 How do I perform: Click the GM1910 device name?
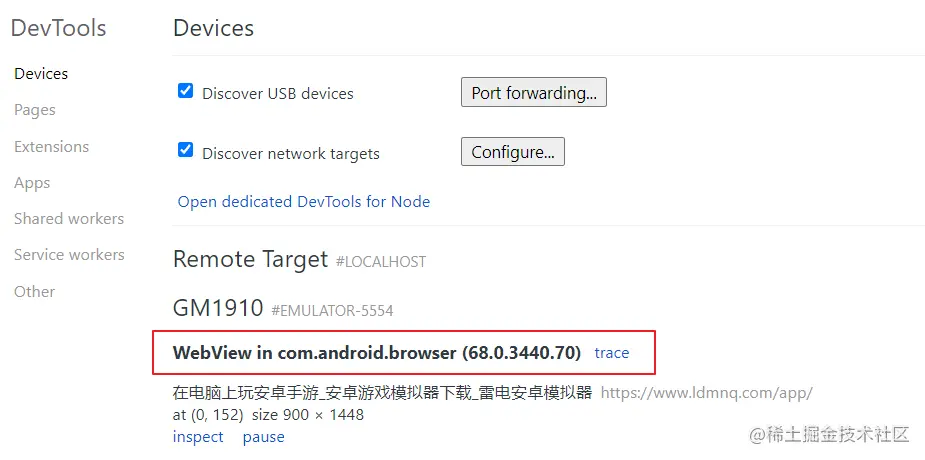pos(218,308)
